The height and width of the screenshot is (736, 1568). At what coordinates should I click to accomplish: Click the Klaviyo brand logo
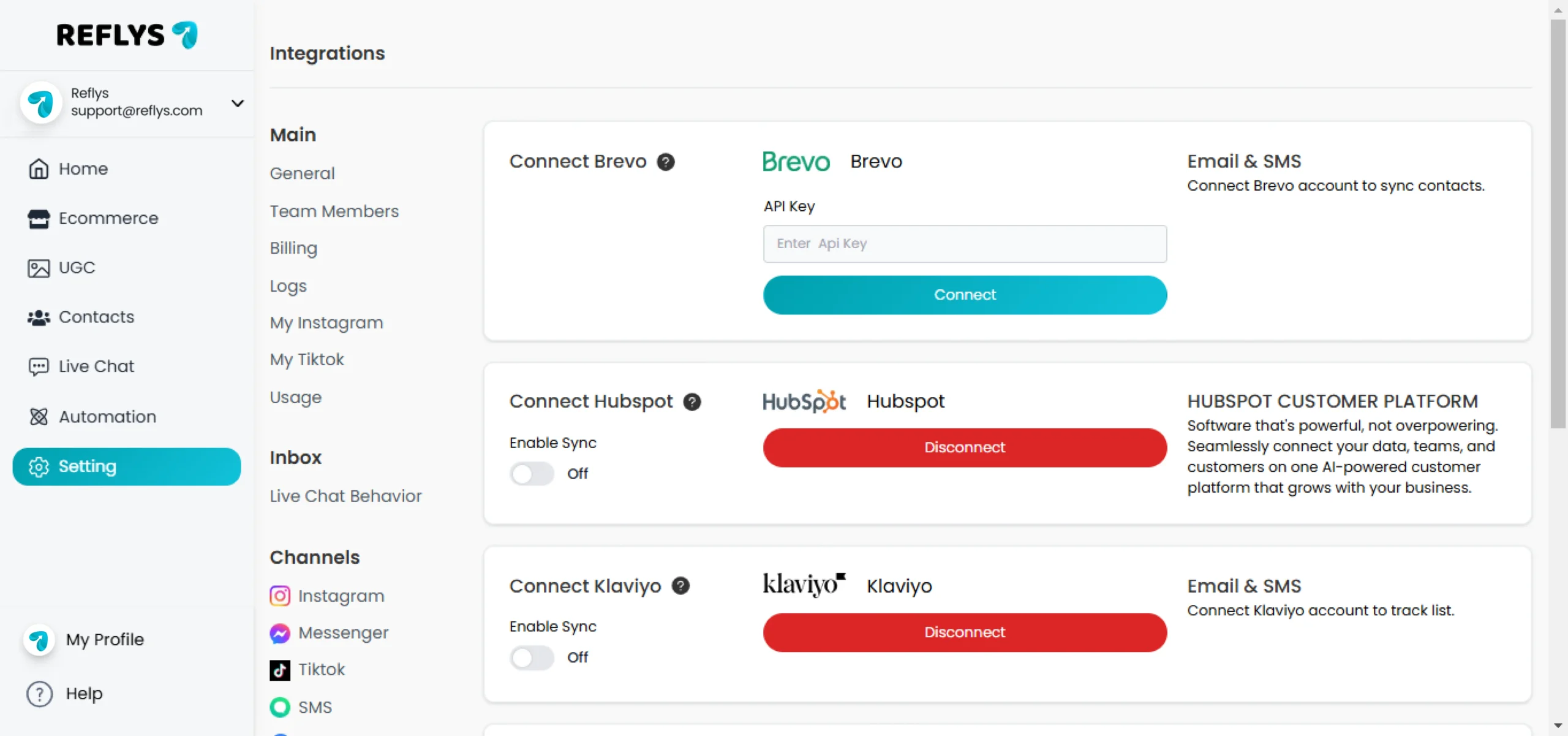804,585
